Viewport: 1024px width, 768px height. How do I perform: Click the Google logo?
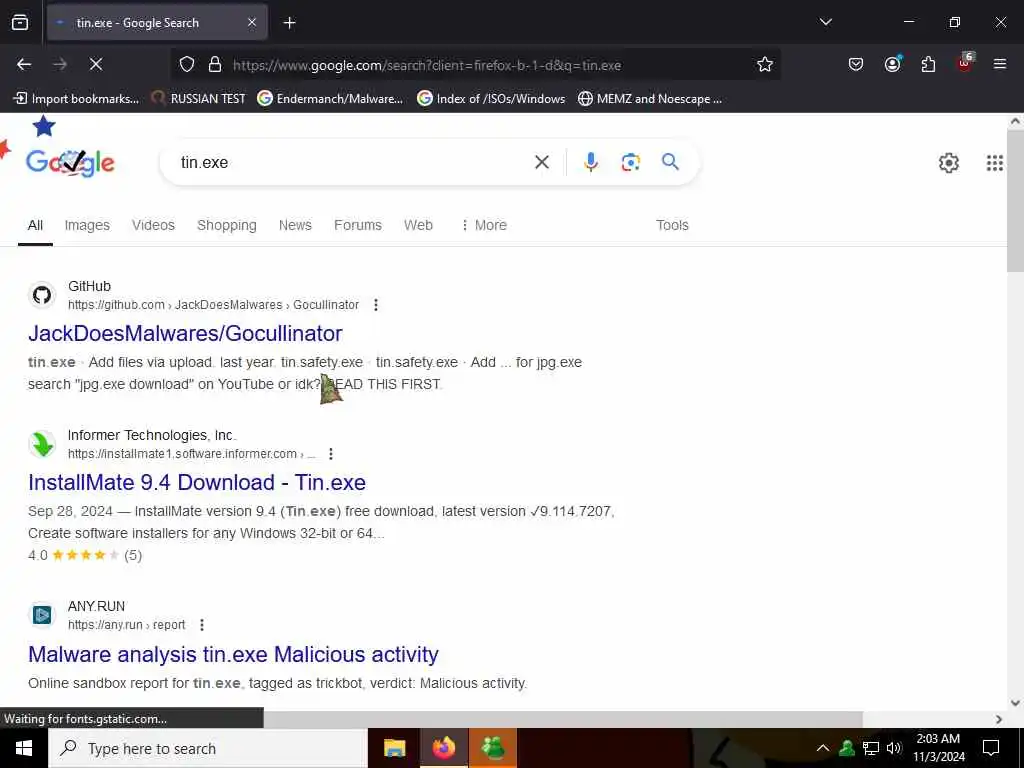[70, 163]
